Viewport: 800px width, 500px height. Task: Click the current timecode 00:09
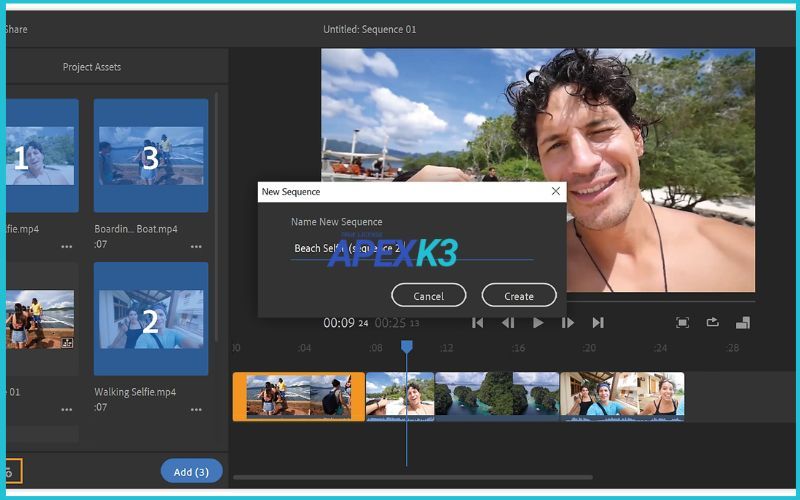click(x=346, y=322)
